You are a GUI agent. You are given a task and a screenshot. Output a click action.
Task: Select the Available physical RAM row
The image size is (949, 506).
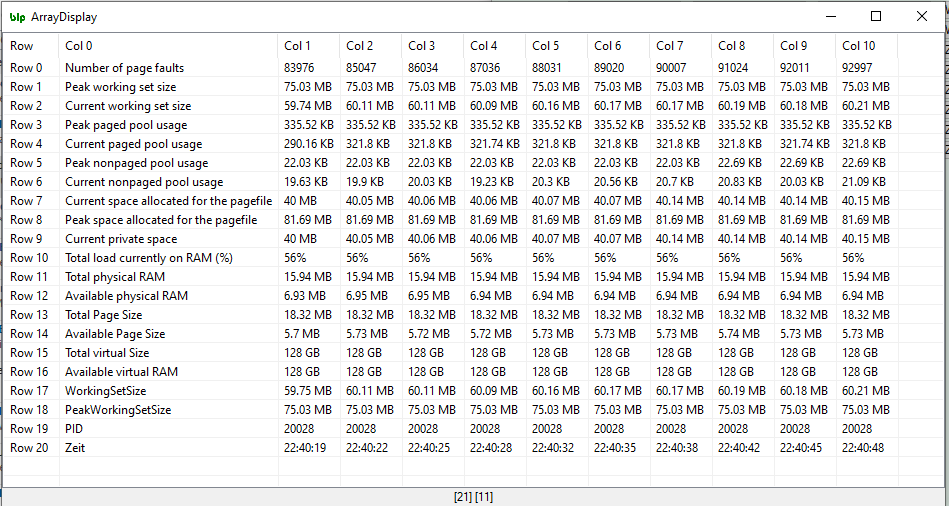coord(126,296)
